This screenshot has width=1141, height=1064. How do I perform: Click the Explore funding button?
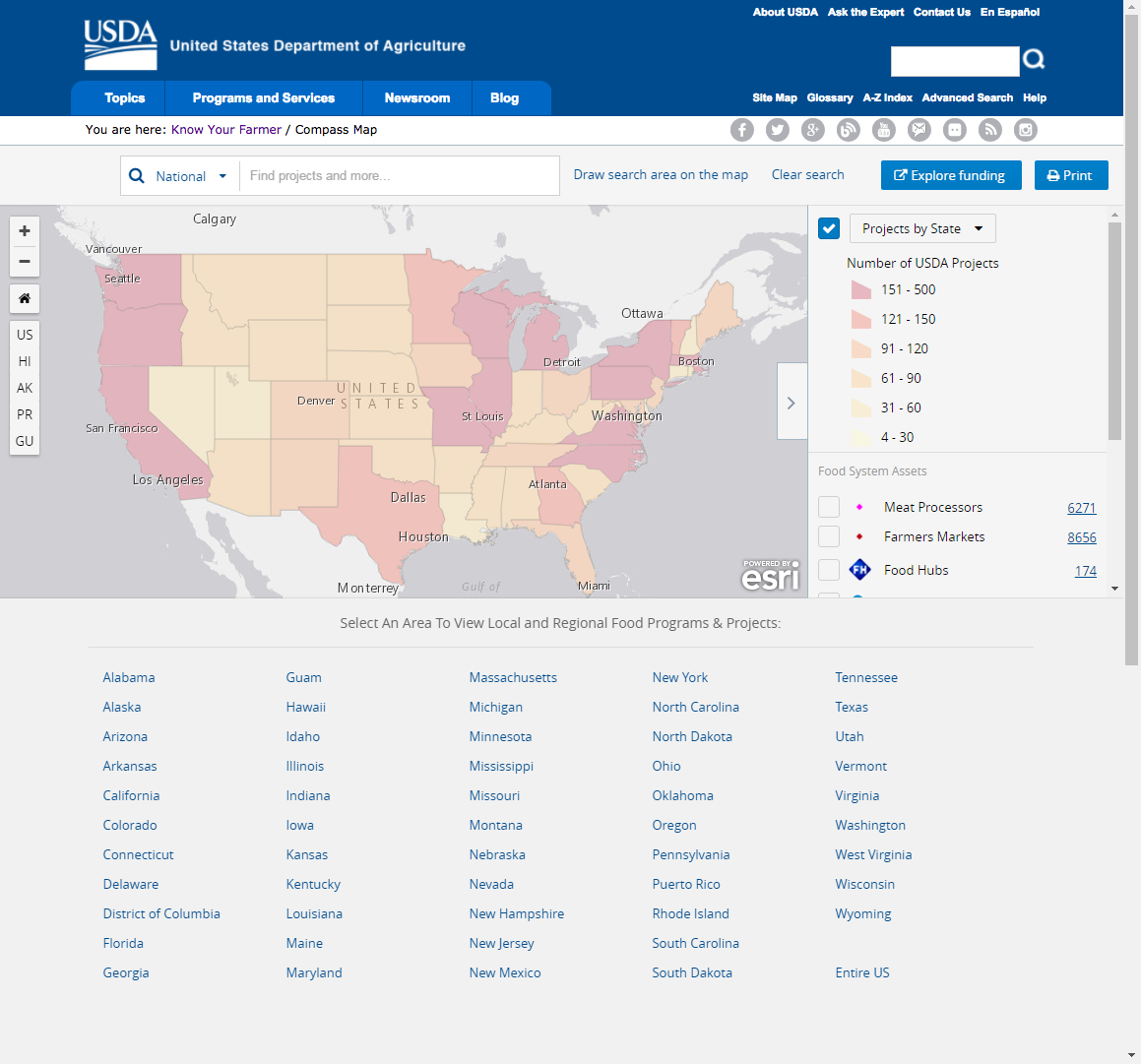pos(951,175)
